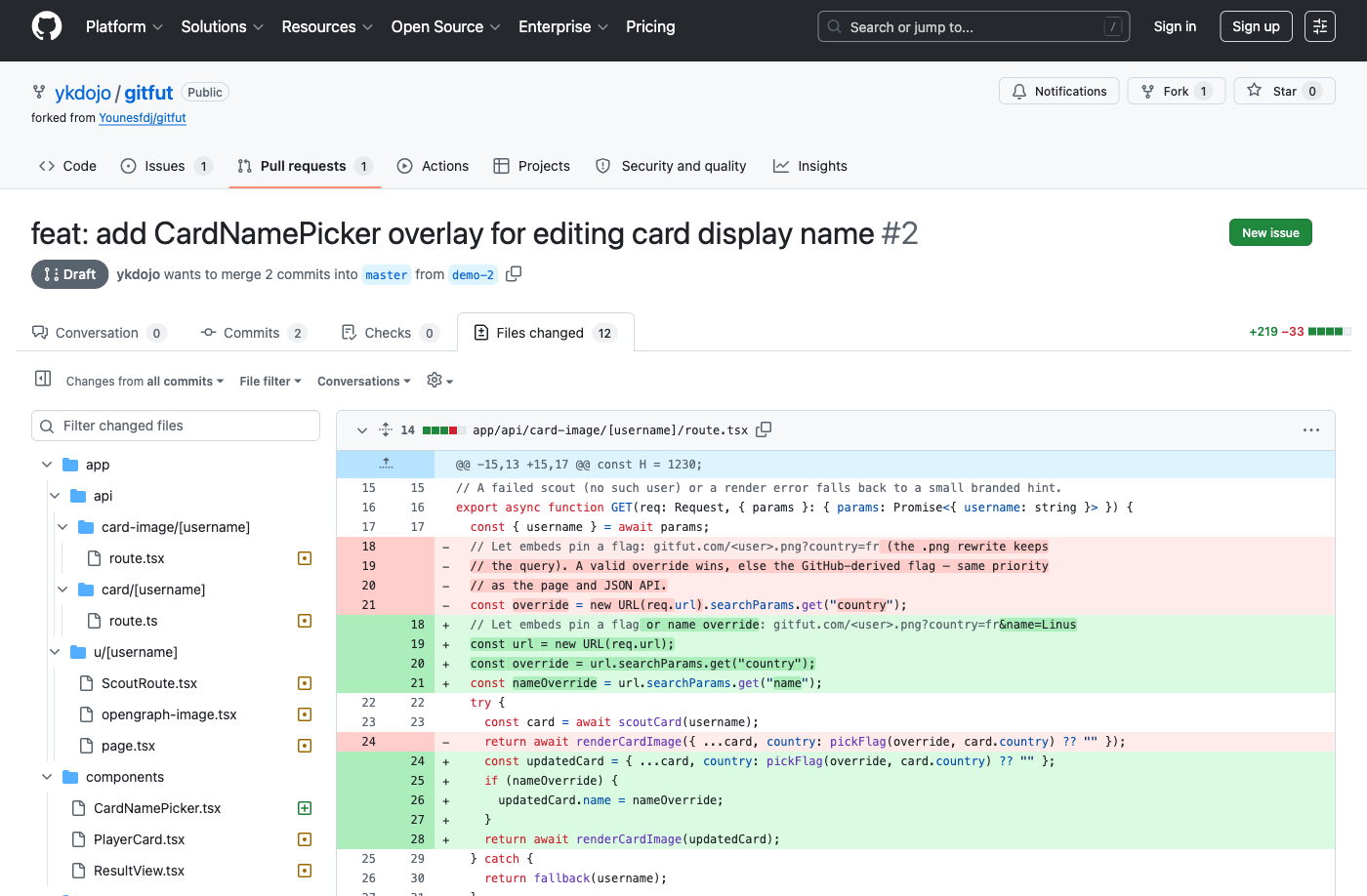Open the Pull requests tab
The height and width of the screenshot is (896, 1367).
(305, 166)
